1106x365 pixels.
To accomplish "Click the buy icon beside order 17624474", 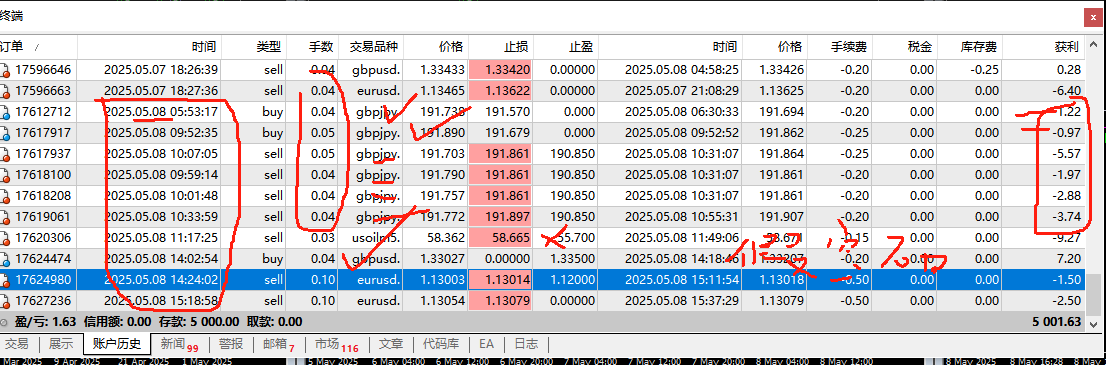I will coord(5,259).
